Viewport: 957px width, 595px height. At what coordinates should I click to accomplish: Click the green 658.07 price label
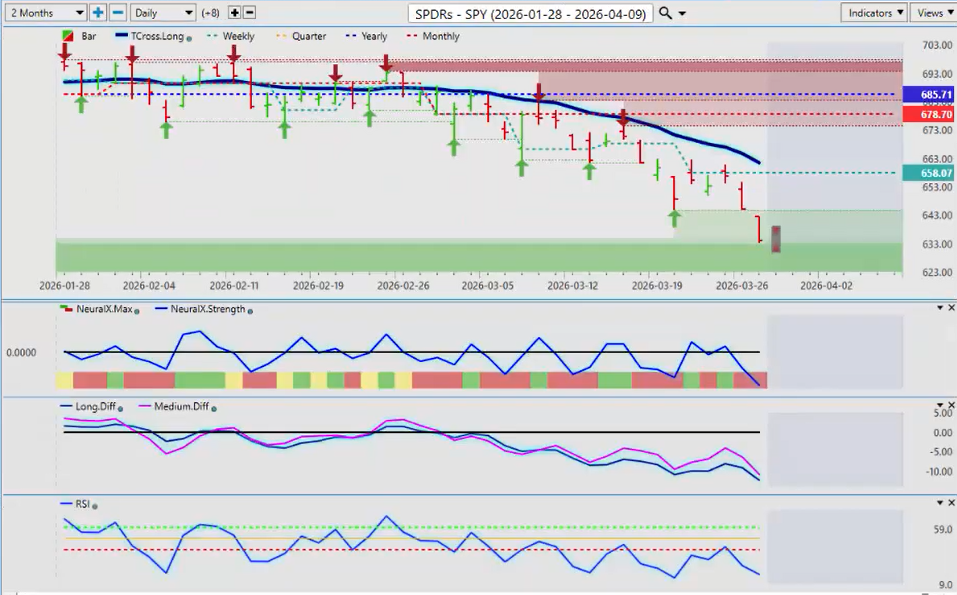[x=929, y=173]
